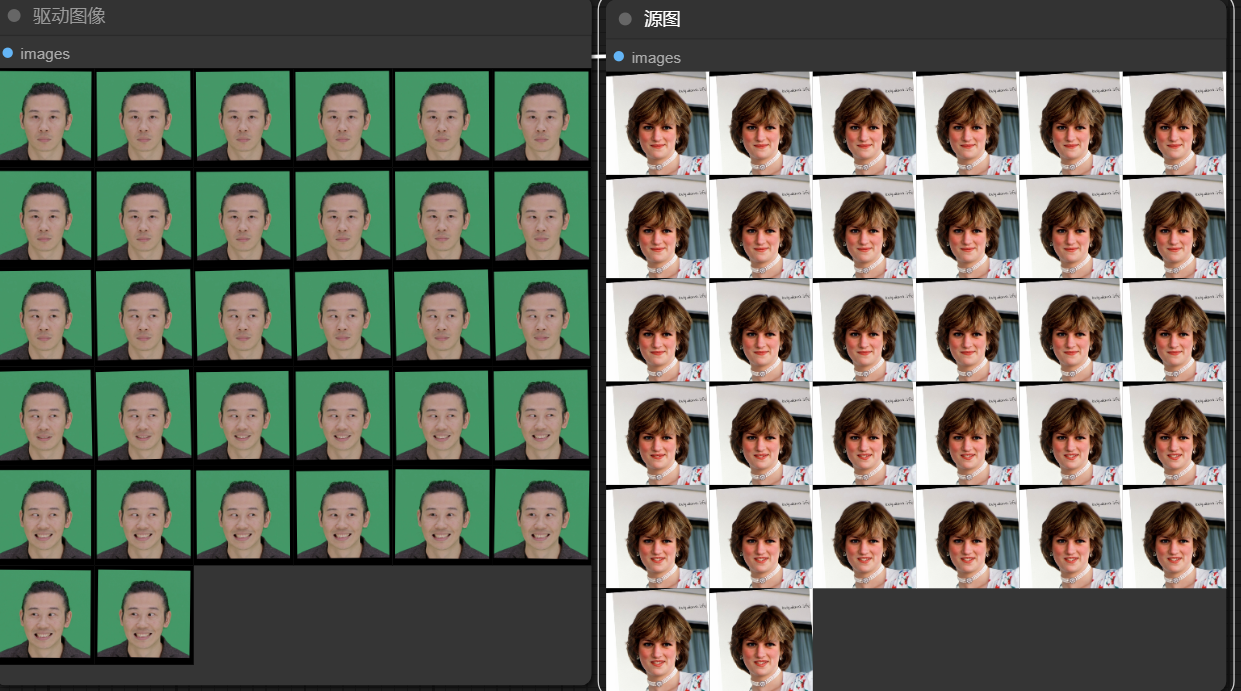Click the images label in 源图 node
Image resolution: width=1241 pixels, height=691 pixels.
click(x=656, y=58)
